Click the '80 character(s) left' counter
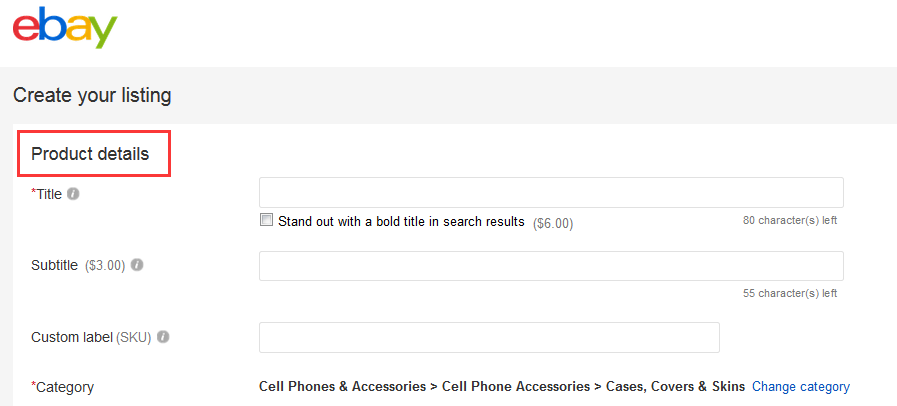 tap(789, 220)
